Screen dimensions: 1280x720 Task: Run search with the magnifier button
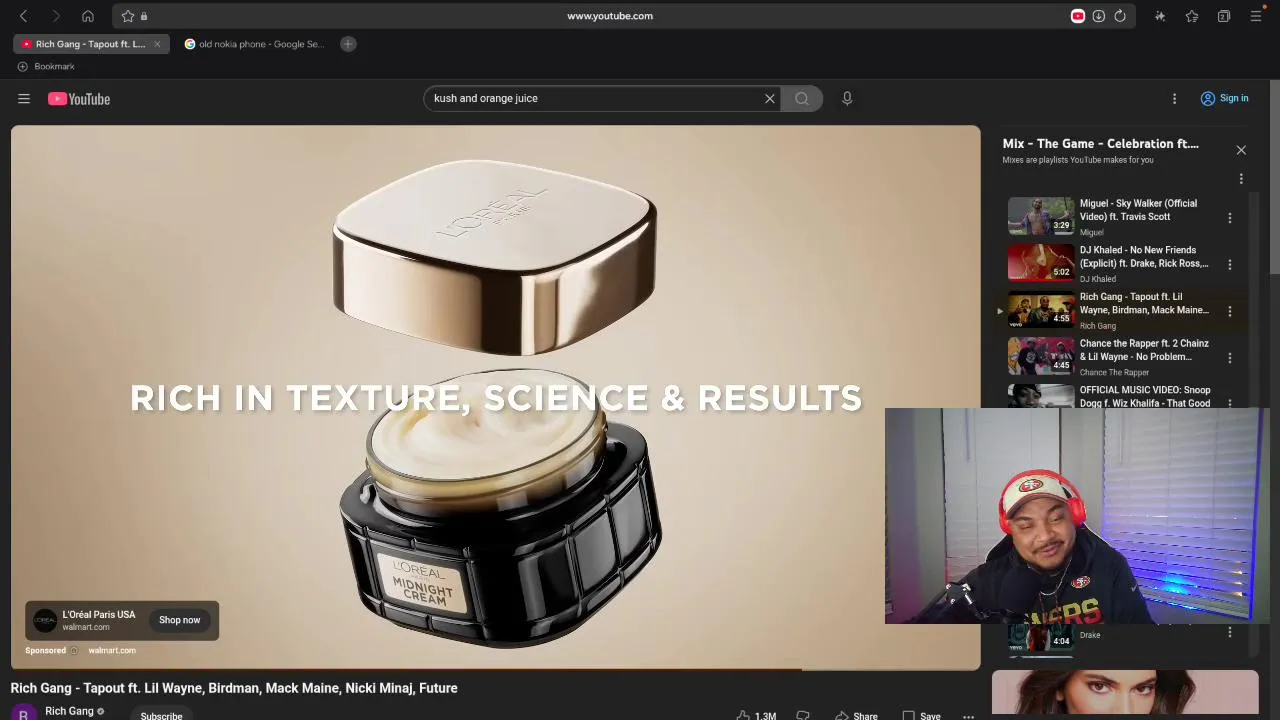pyautogui.click(x=802, y=98)
